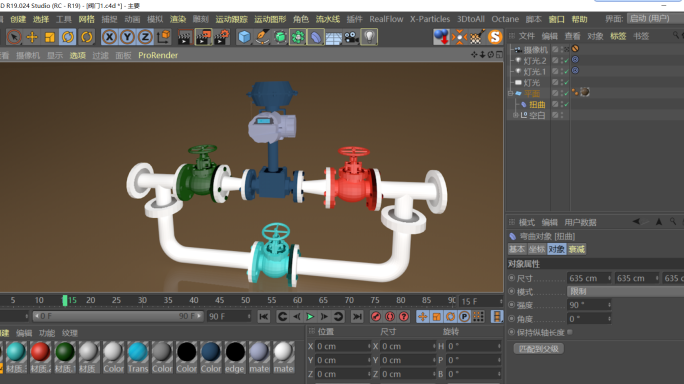Viewport: 684px width, 384px height.
Task: Toggle enable checkmark for 扭曲 deformer
Action: tap(567, 104)
